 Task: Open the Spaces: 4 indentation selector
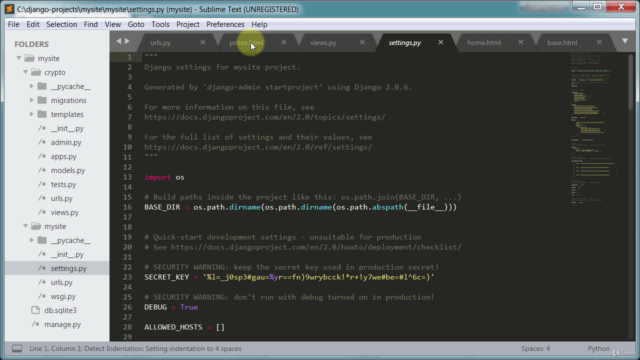click(x=535, y=349)
